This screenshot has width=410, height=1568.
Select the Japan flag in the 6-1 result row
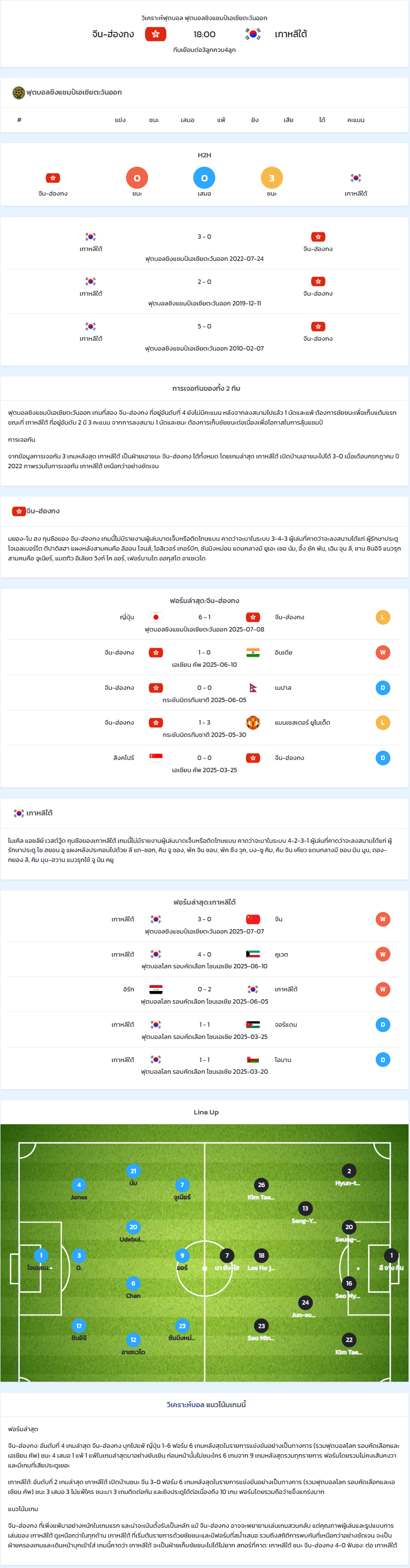point(156,617)
